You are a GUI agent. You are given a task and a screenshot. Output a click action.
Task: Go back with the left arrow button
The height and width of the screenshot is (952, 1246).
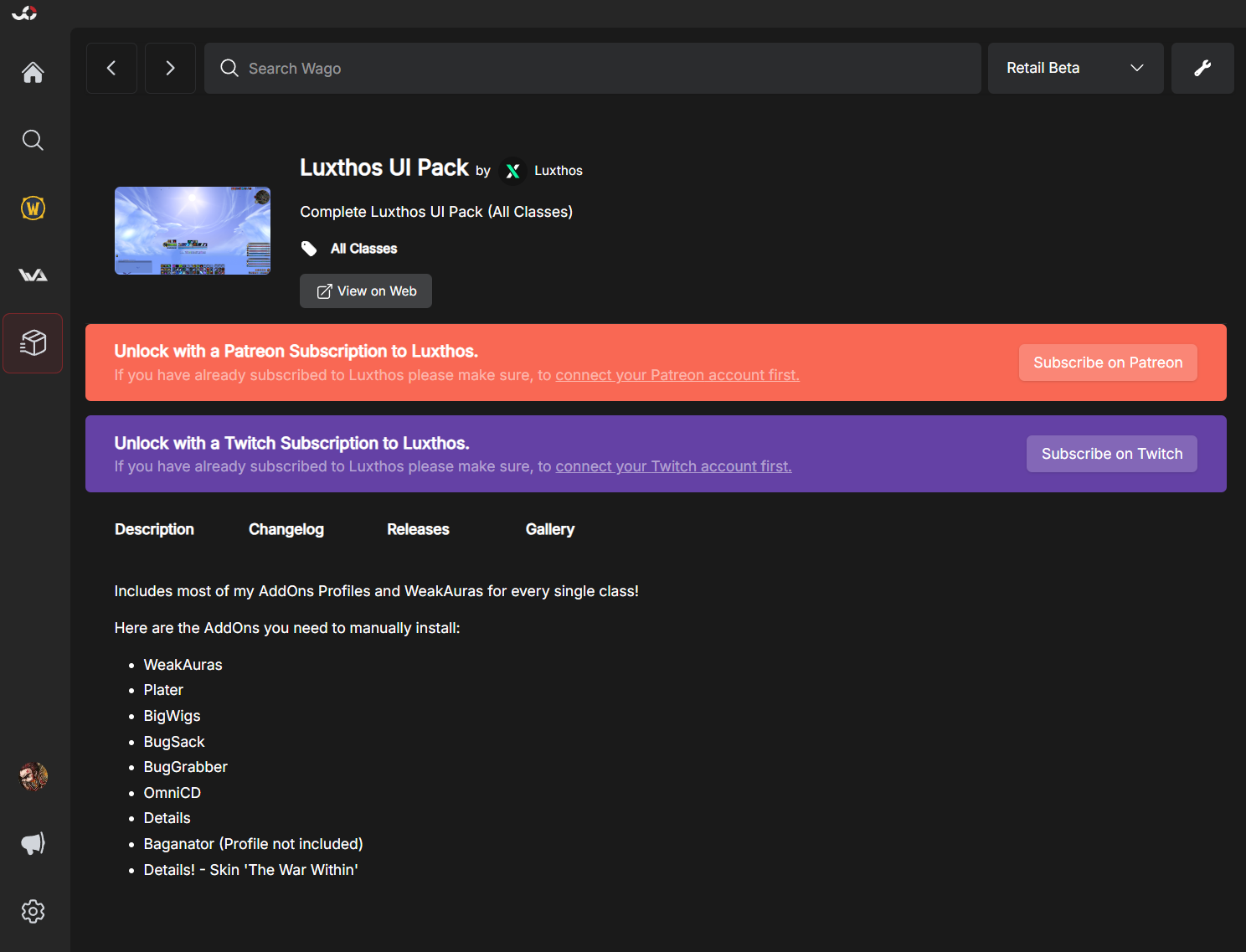point(111,68)
